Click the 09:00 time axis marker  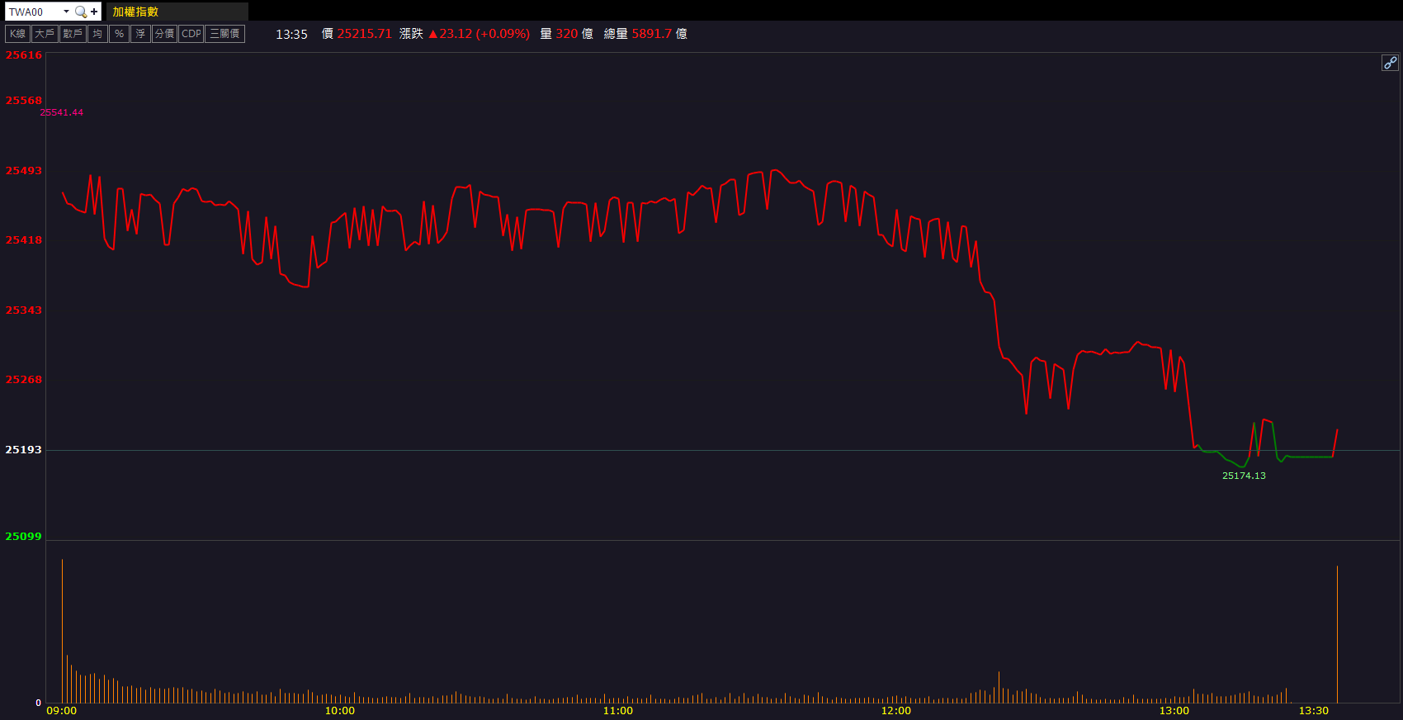[62, 711]
